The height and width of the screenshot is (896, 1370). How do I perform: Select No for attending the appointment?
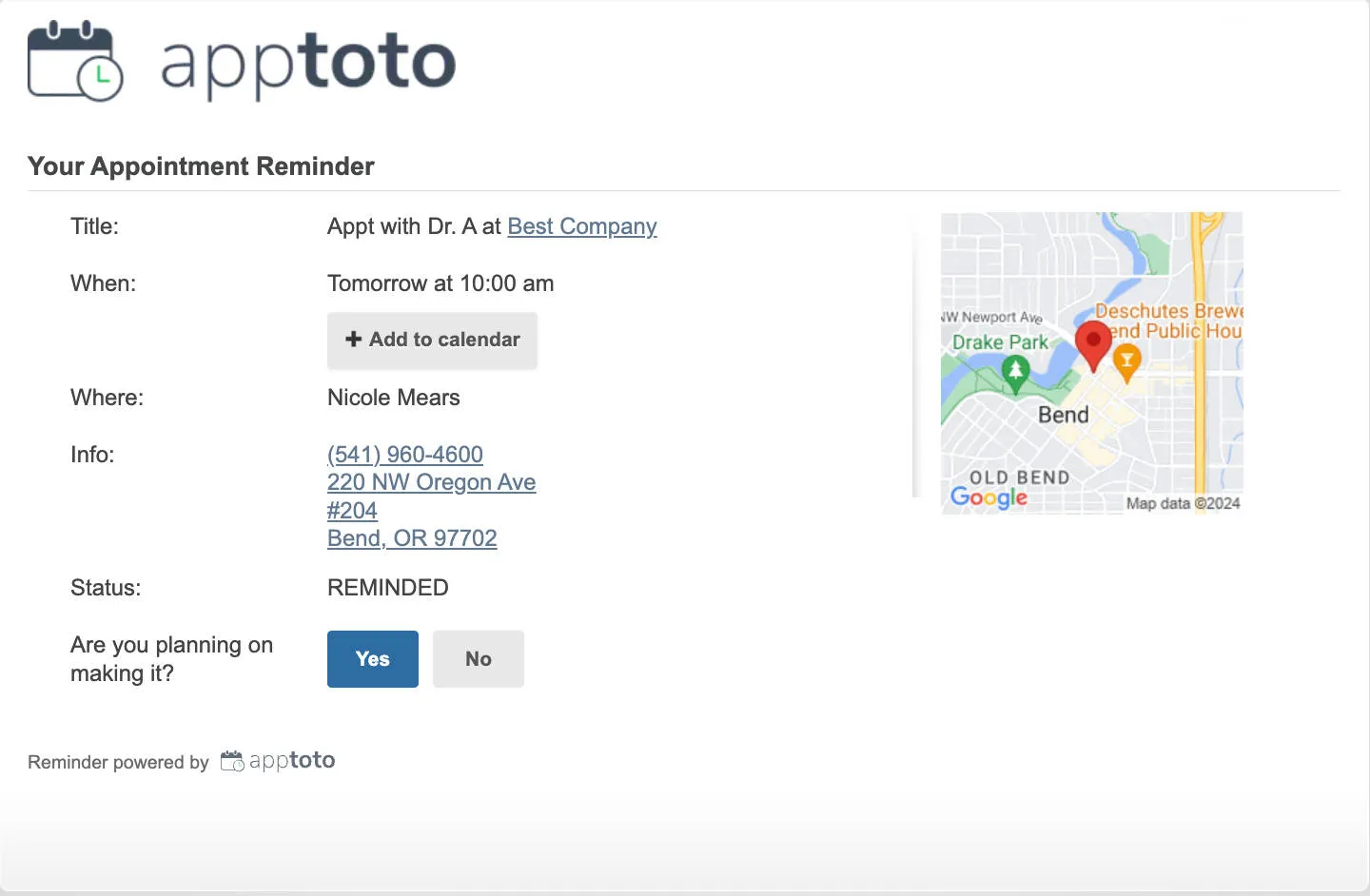coord(478,658)
